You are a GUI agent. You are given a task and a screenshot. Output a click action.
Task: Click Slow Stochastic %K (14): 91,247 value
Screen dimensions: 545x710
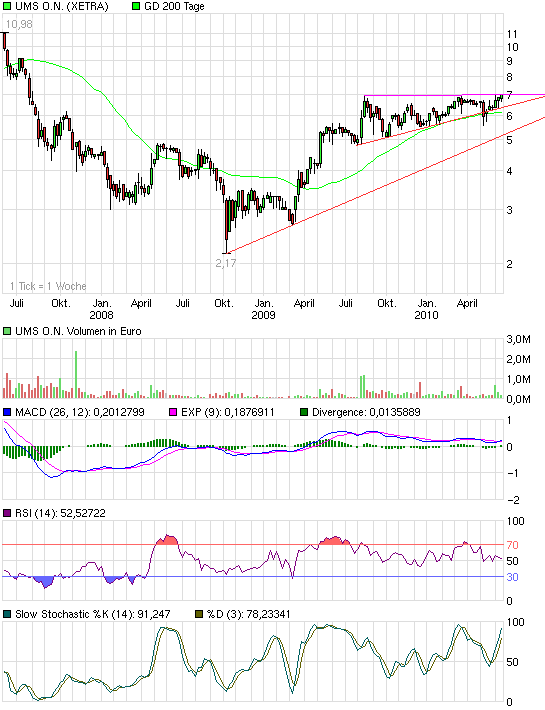coord(93,614)
